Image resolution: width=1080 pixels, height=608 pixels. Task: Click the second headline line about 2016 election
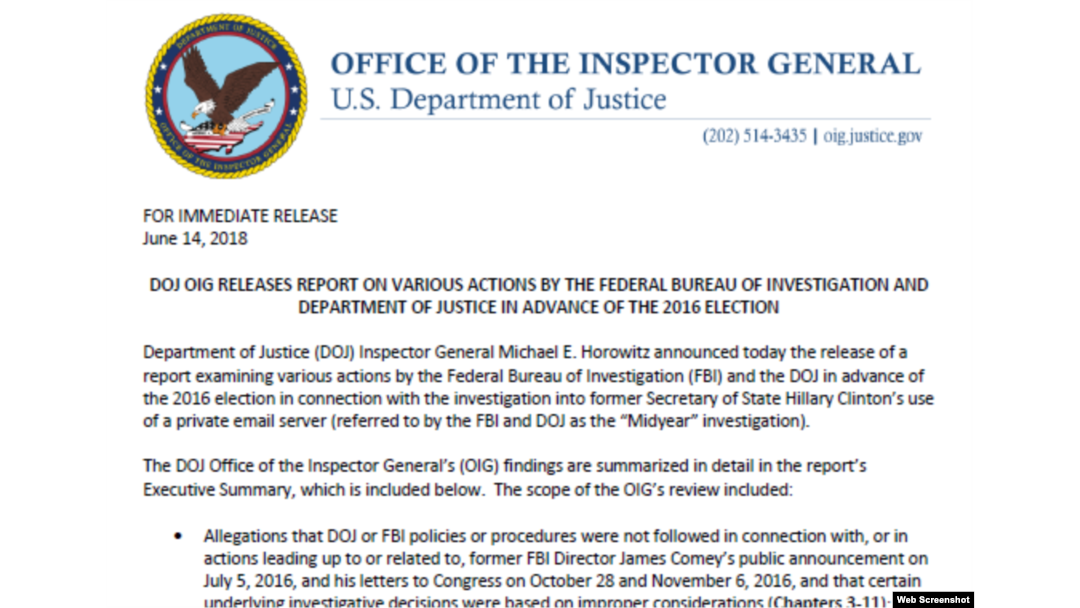[x=539, y=307]
